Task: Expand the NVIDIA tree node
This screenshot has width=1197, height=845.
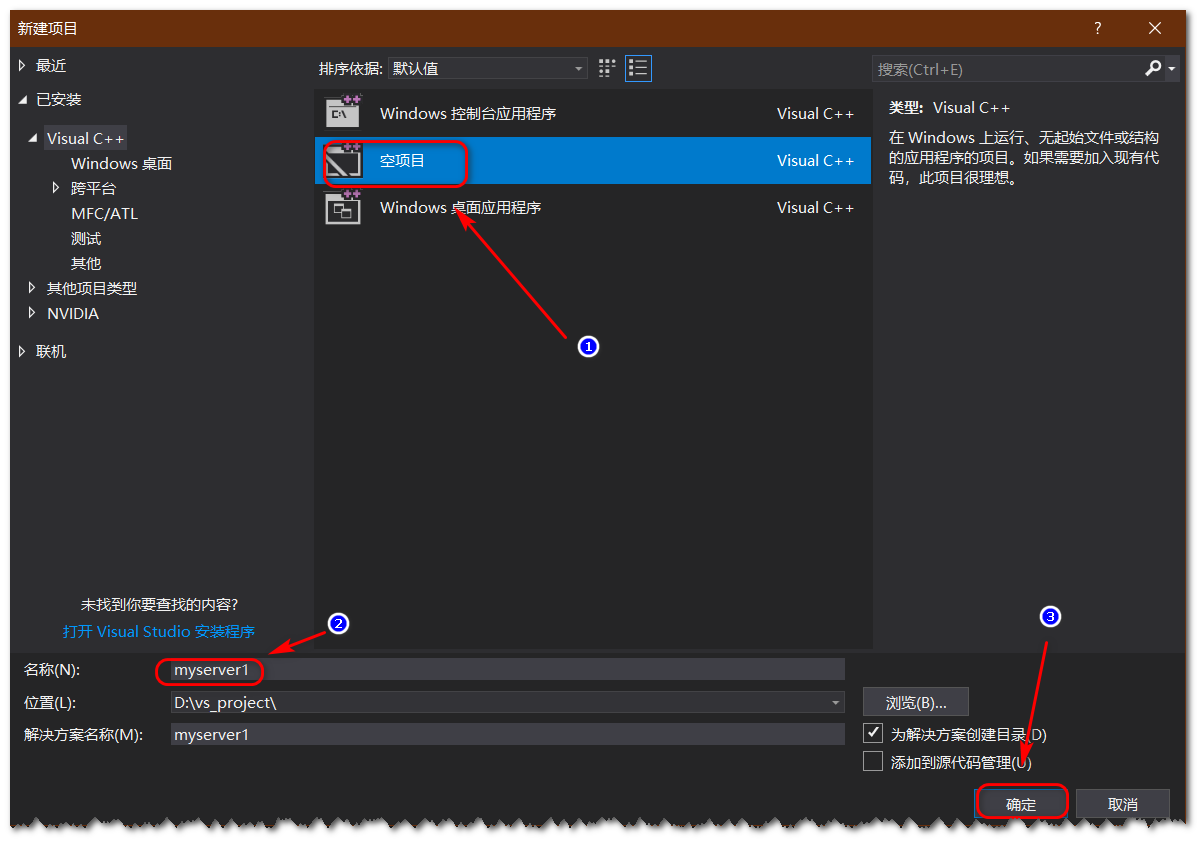Action: click(x=32, y=313)
